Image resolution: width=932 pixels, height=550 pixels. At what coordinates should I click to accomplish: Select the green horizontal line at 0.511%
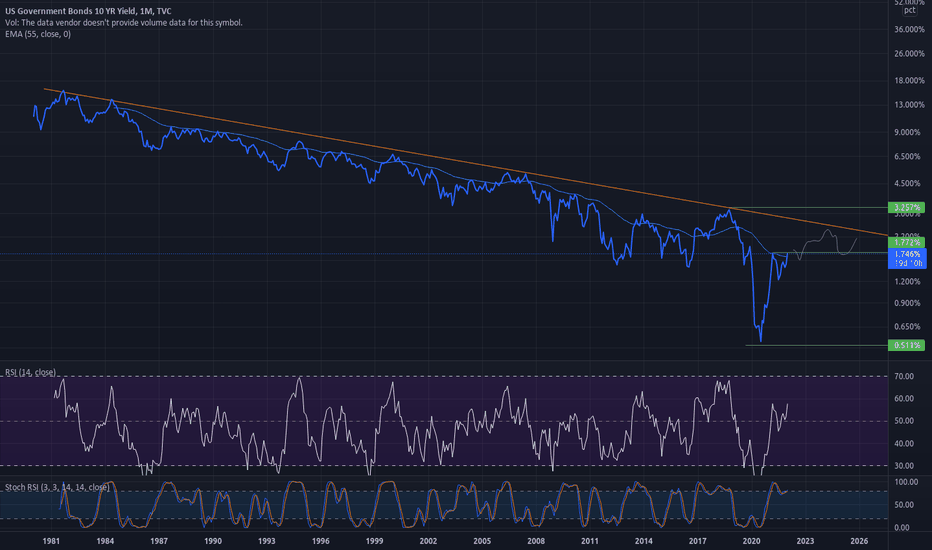coord(816,345)
